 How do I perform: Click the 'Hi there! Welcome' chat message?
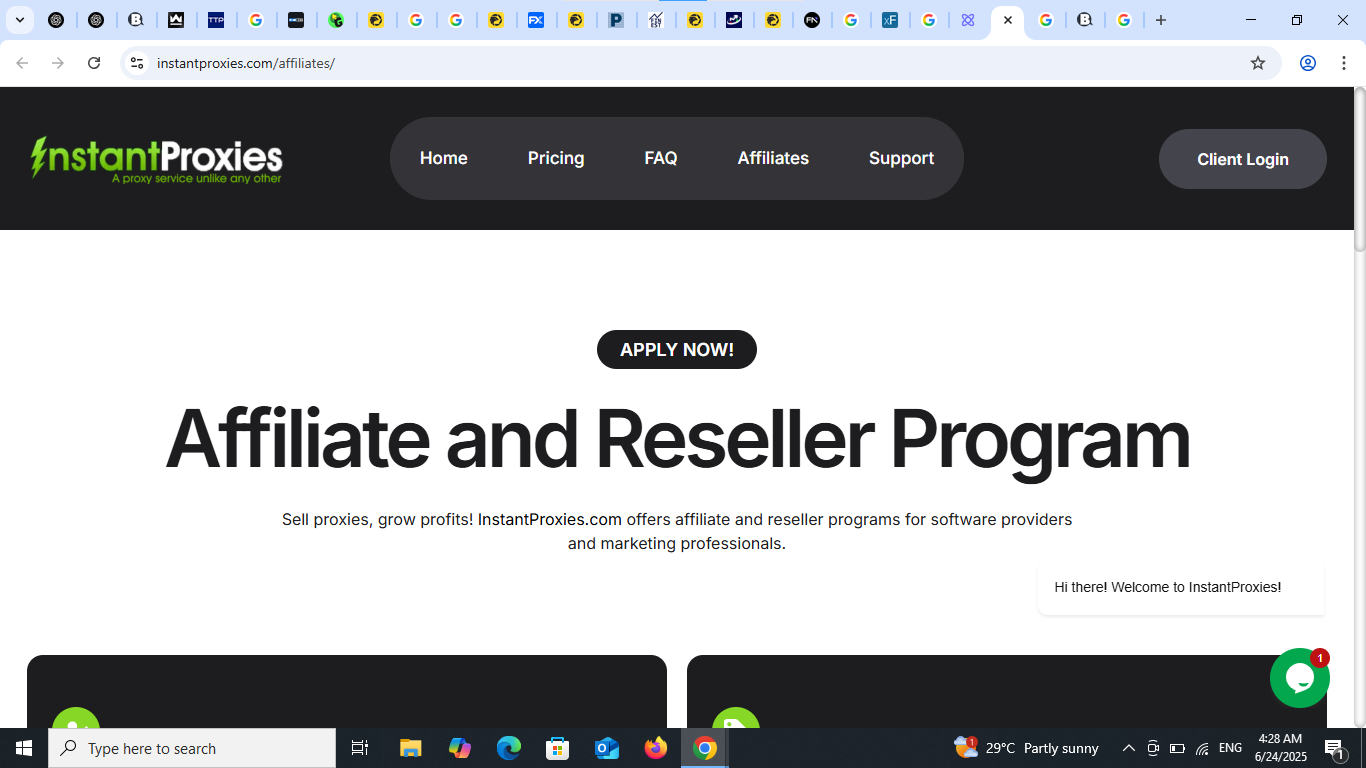1181,587
